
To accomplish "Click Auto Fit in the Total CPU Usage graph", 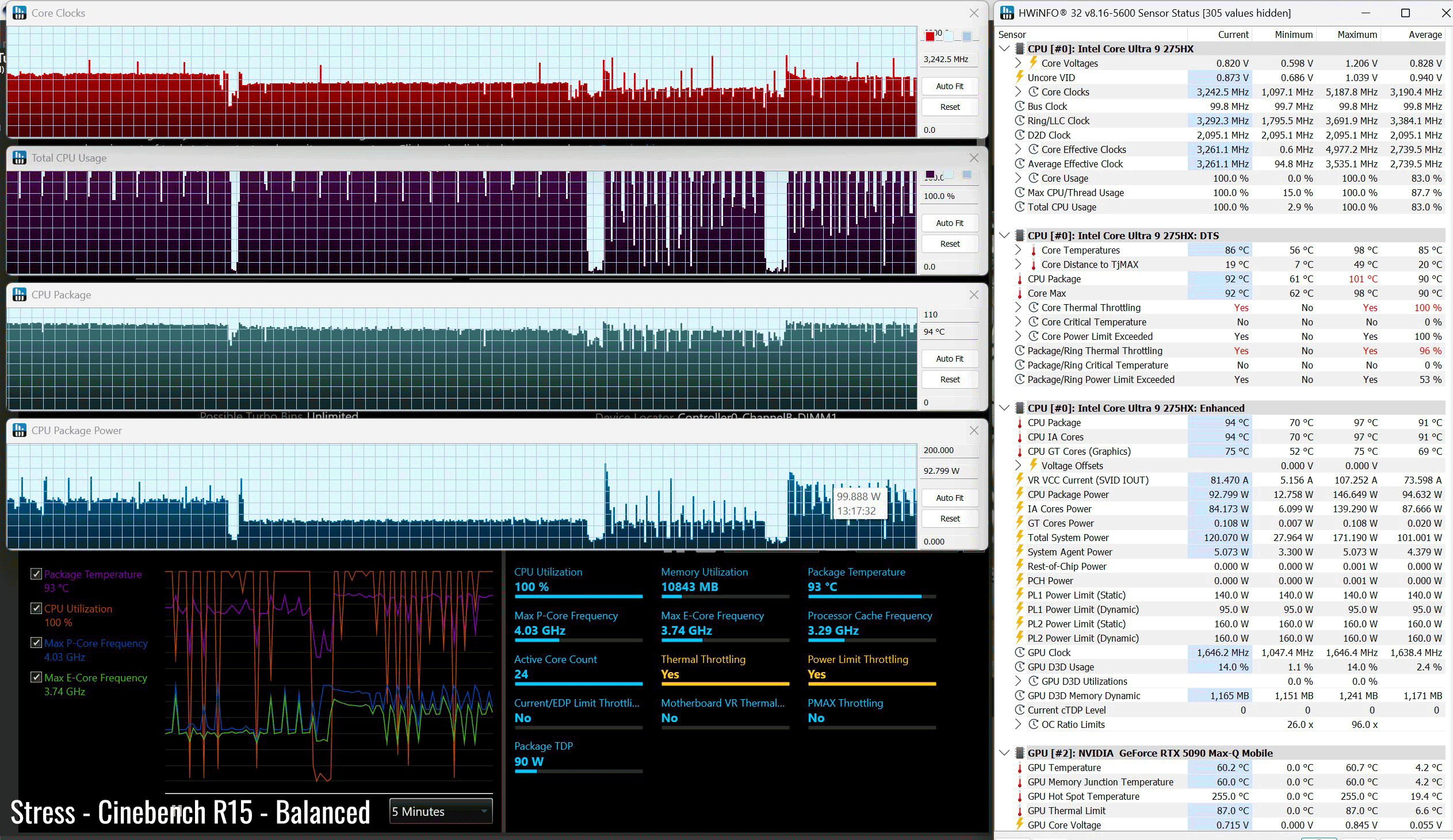I will click(950, 223).
